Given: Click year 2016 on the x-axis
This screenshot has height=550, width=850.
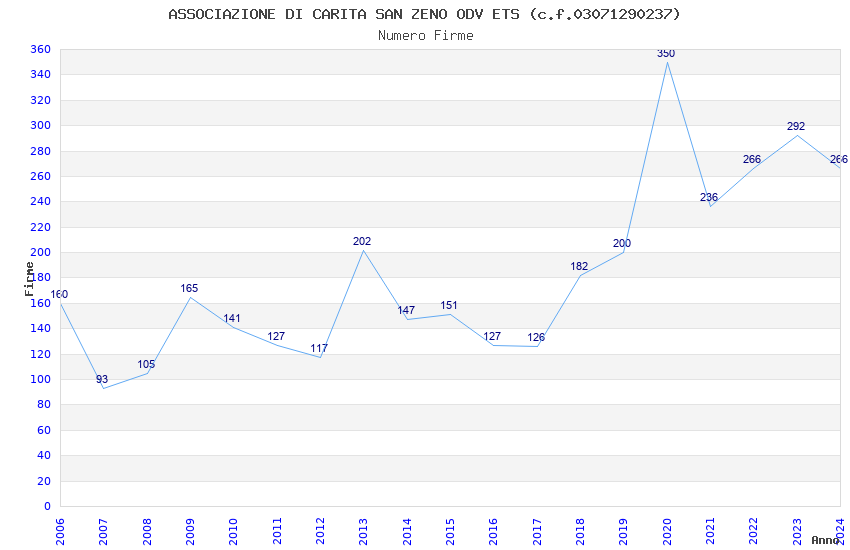Looking at the screenshot, I should [x=493, y=532].
